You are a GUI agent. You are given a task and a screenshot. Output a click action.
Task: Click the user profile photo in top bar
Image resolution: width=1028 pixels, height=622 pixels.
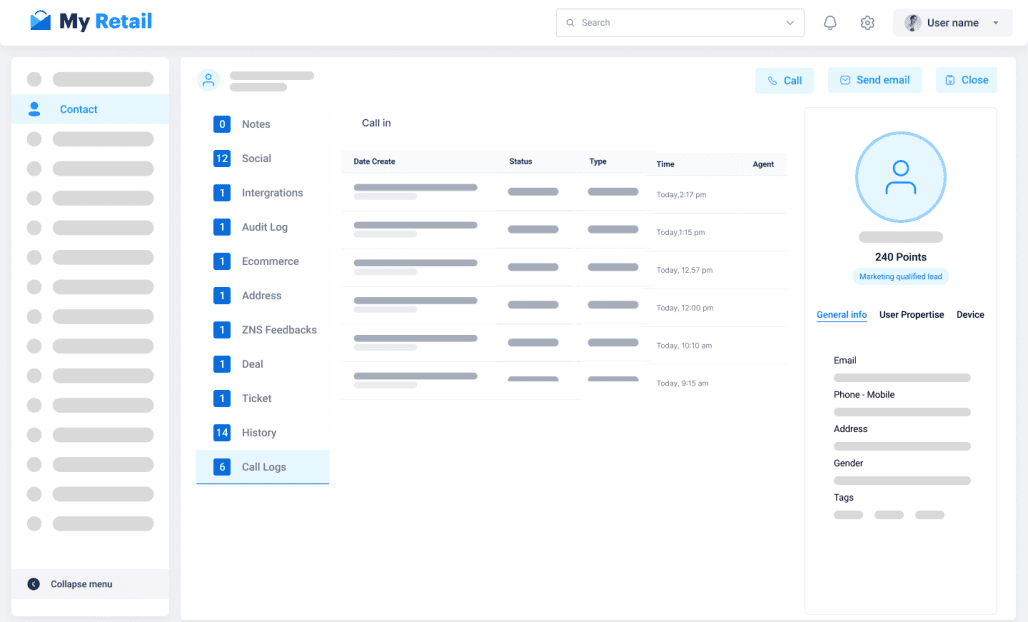click(x=913, y=23)
